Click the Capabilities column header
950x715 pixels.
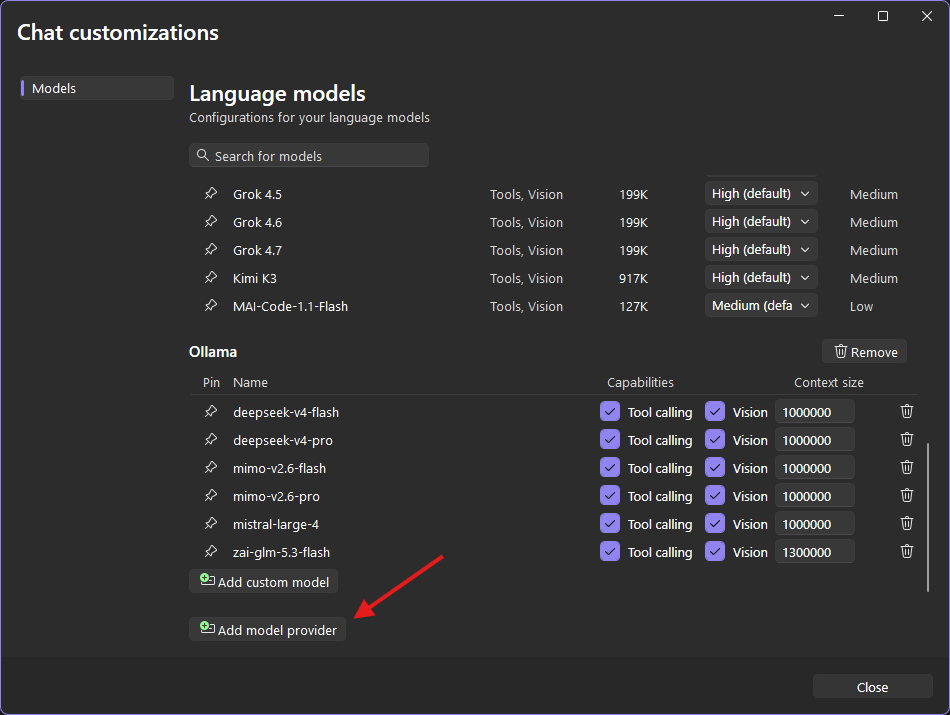coord(640,382)
